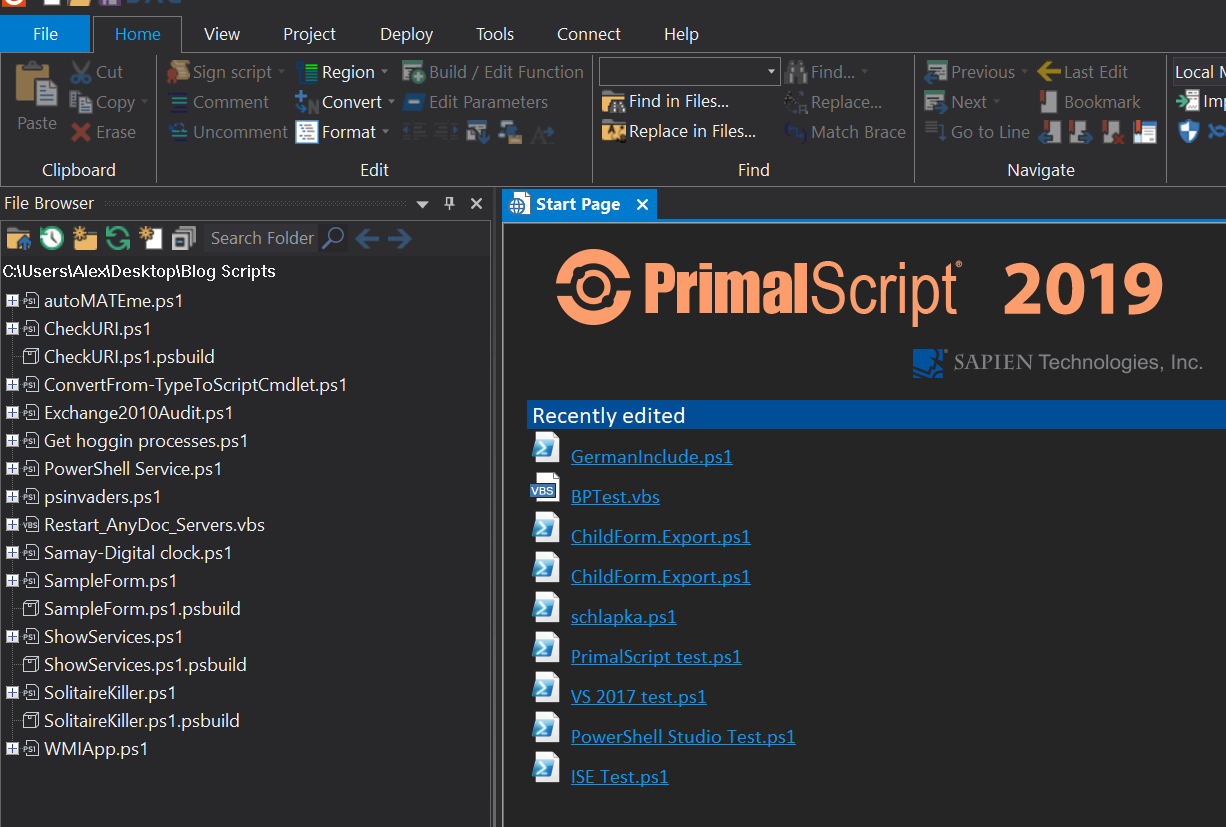Image resolution: width=1226 pixels, height=827 pixels.
Task: Expand the CheckURI.ps1 tree node
Action: pos(12,328)
